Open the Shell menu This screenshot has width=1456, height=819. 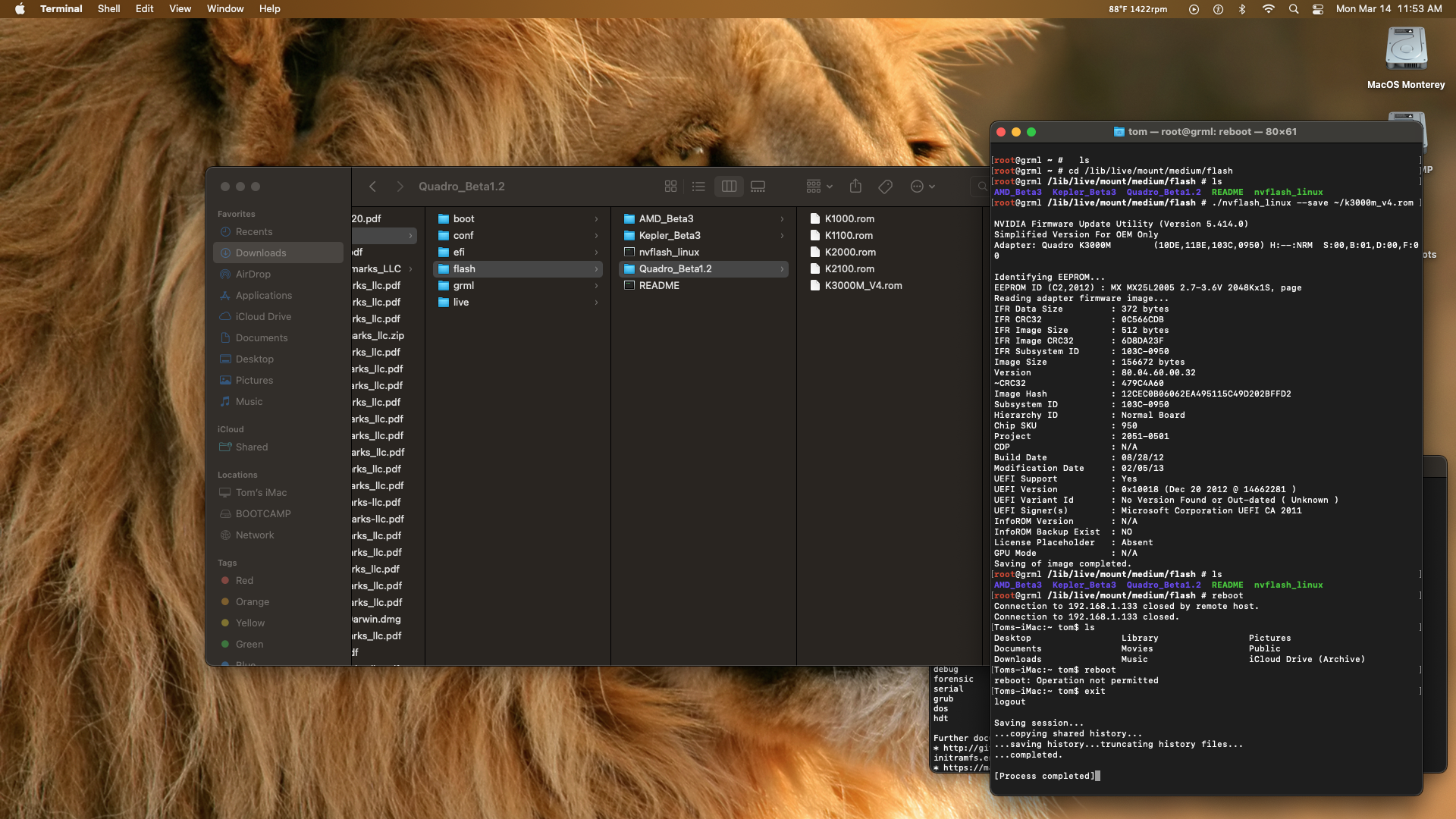108,9
